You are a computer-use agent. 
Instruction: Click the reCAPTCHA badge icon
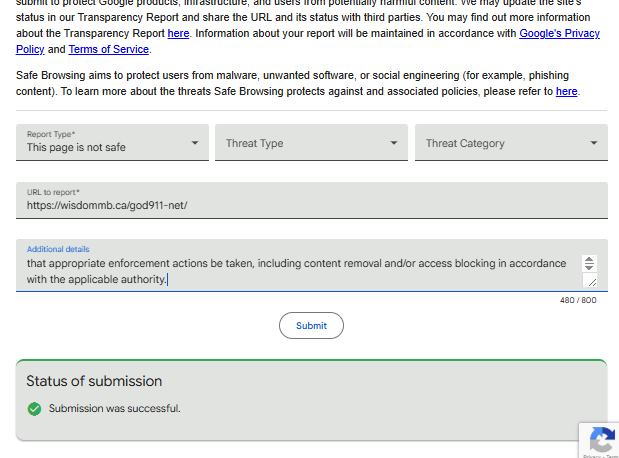coord(602,439)
